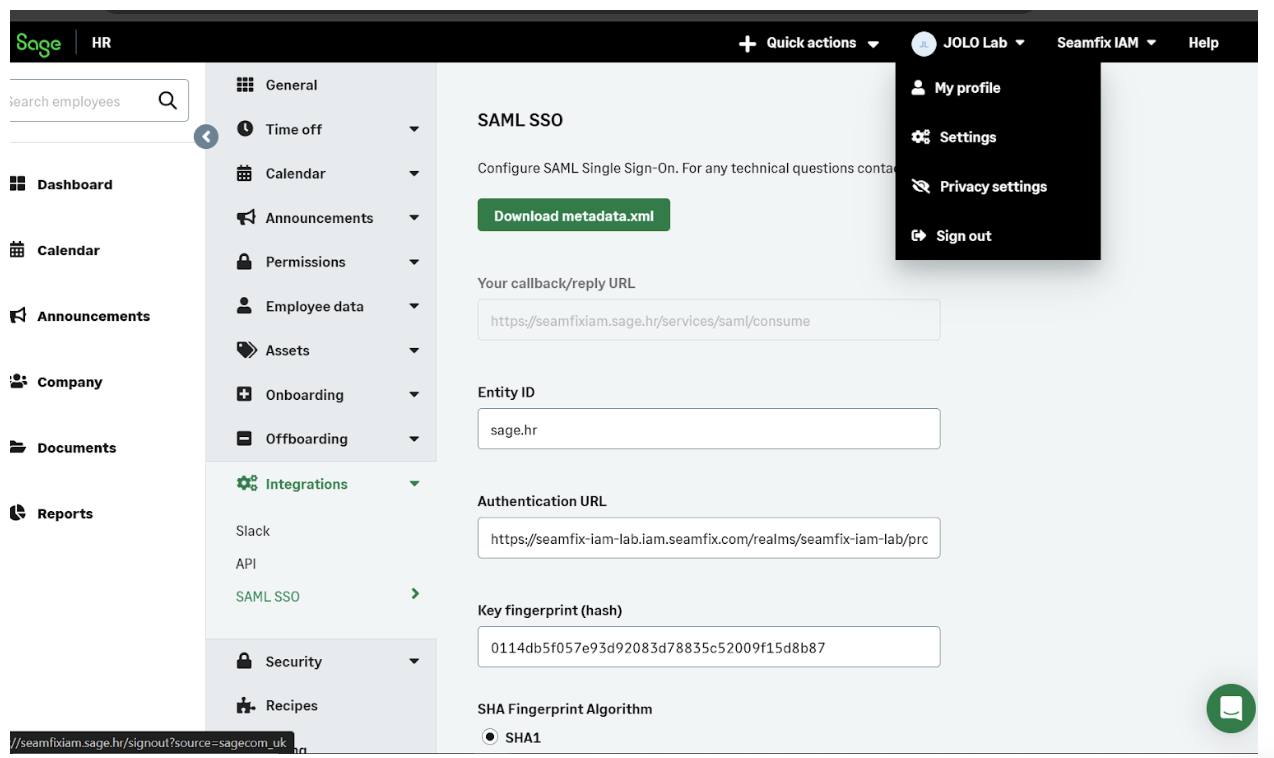Click the Entity ID input field
1274x758 pixels.
coord(709,428)
